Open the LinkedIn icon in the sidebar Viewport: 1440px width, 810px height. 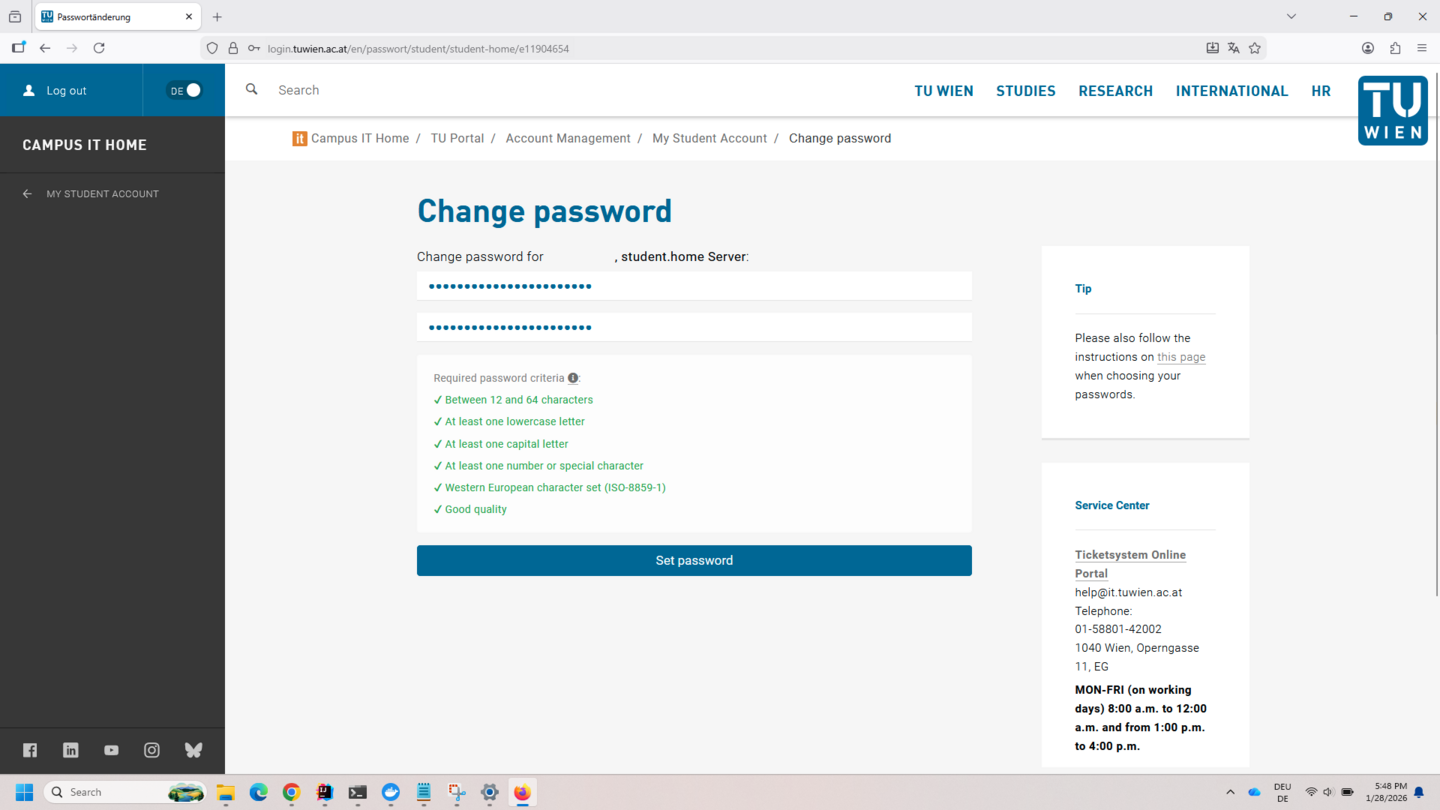tap(70, 750)
